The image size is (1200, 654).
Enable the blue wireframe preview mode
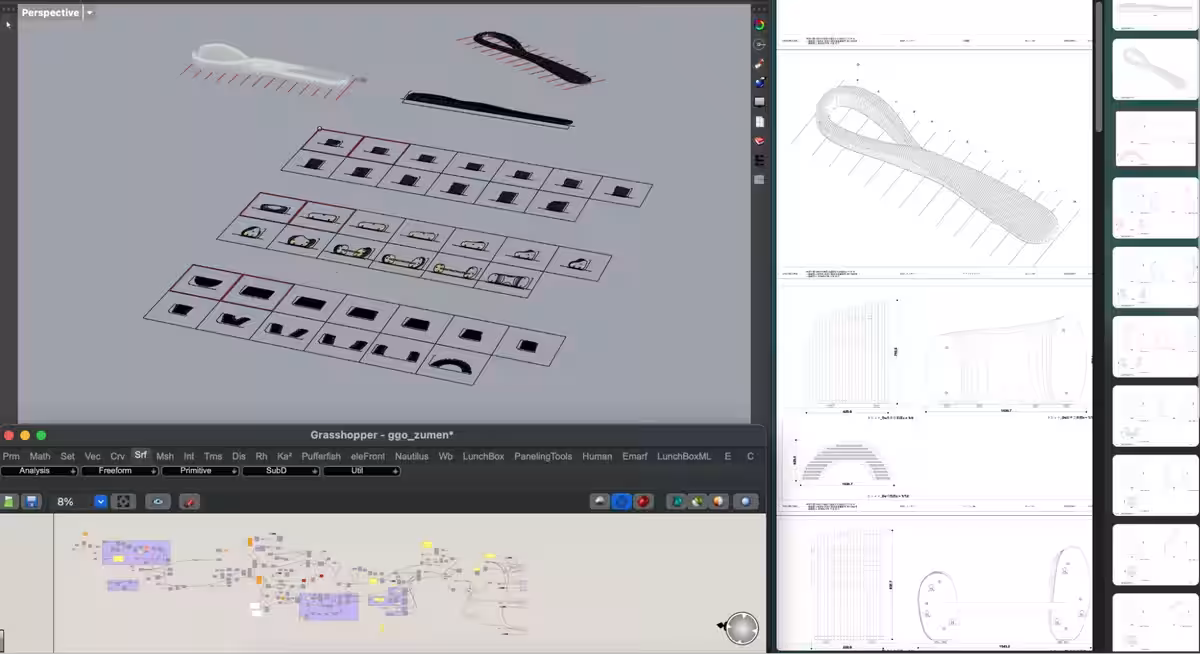click(621, 501)
